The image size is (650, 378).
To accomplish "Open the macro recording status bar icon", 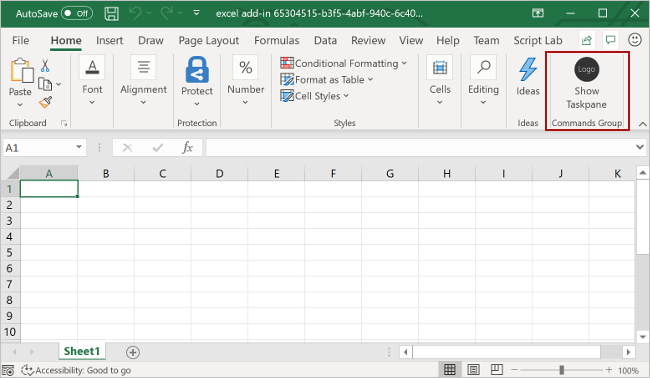I will (8, 370).
